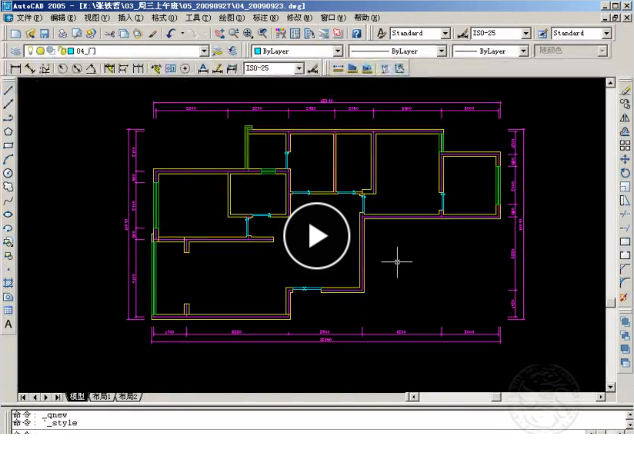634x457 pixels.
Task: Open the ByLayer linetype dropdown
Action: click(x=442, y=51)
